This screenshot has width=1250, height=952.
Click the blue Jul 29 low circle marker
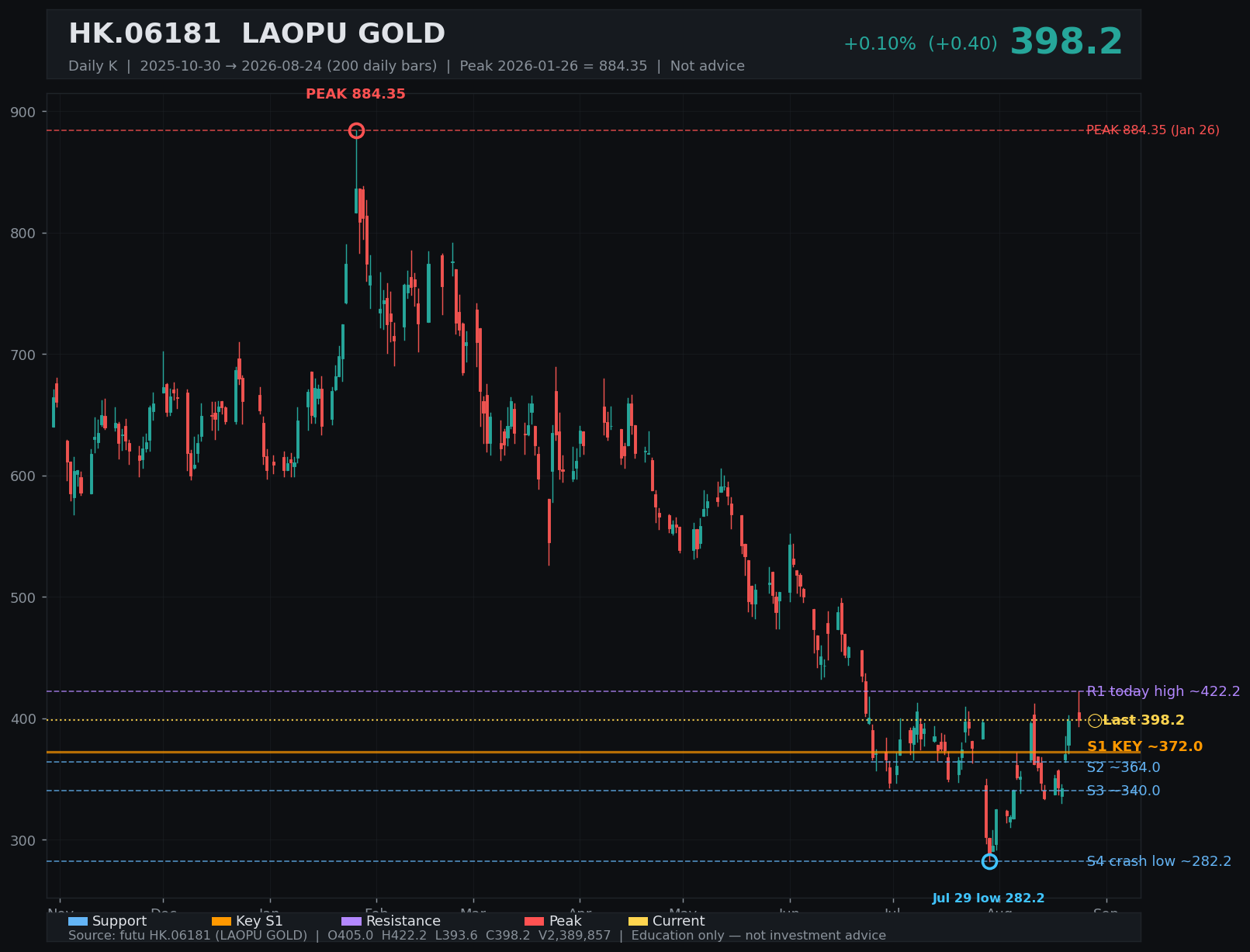pyautogui.click(x=989, y=861)
